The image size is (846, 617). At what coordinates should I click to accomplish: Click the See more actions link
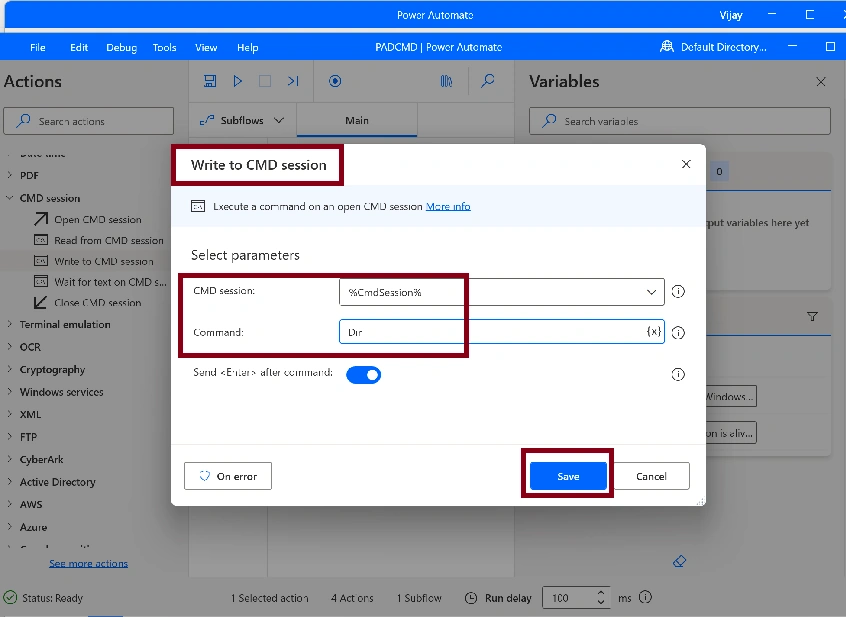tap(88, 563)
